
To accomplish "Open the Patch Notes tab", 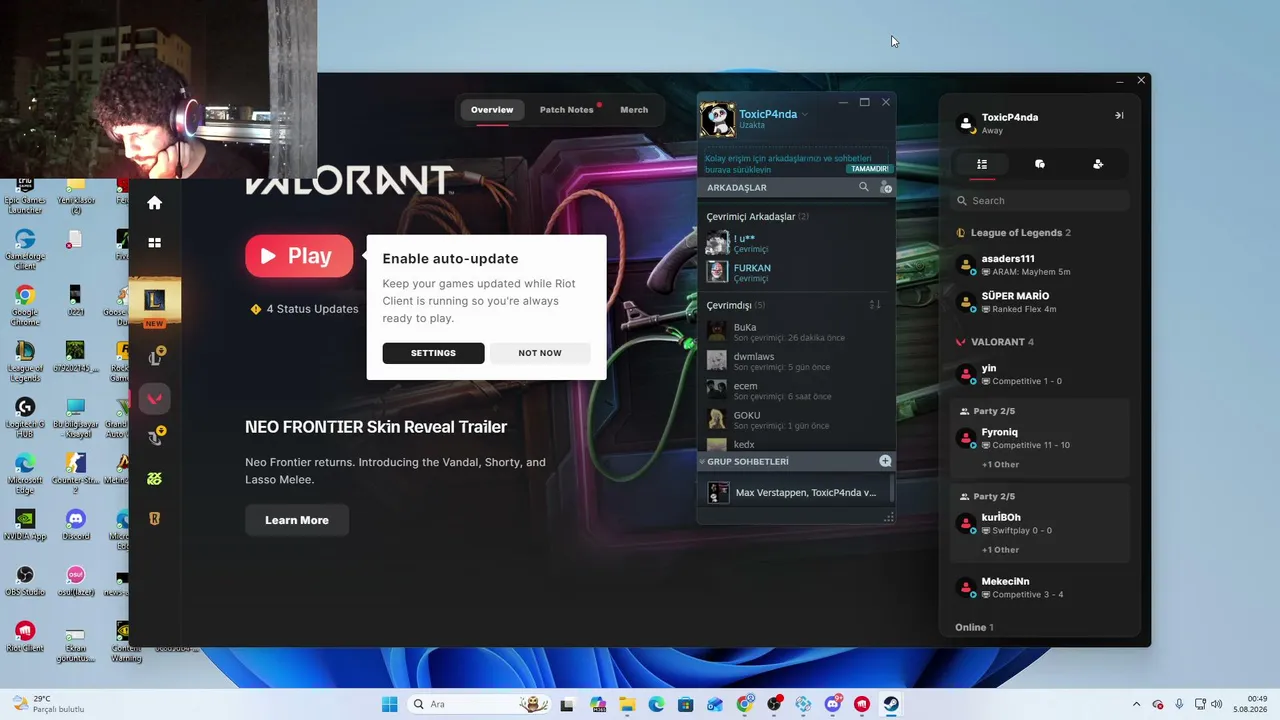I will click(567, 110).
